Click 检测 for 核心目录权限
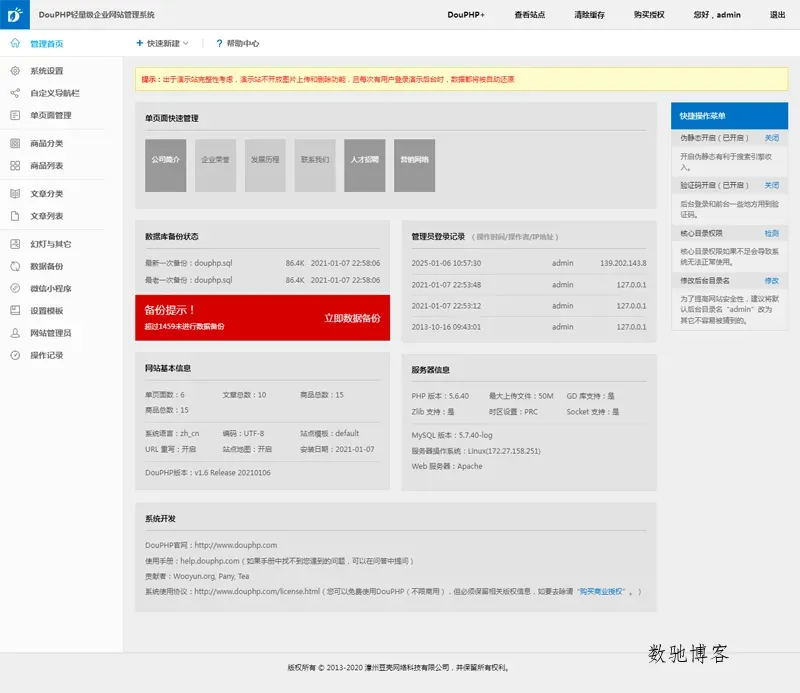 click(x=771, y=233)
